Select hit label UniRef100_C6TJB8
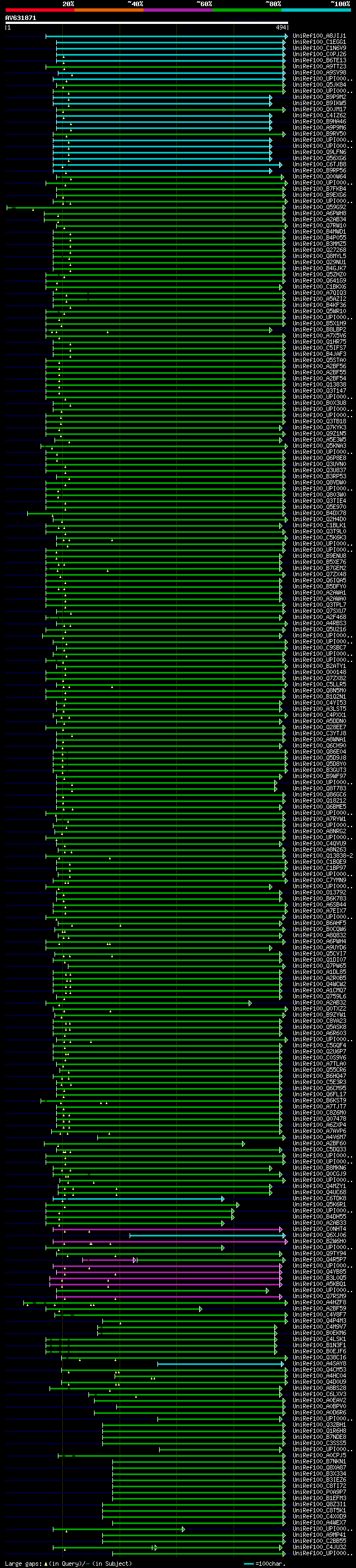Image resolution: width=356 pixels, height=1568 pixels. tap(319, 165)
